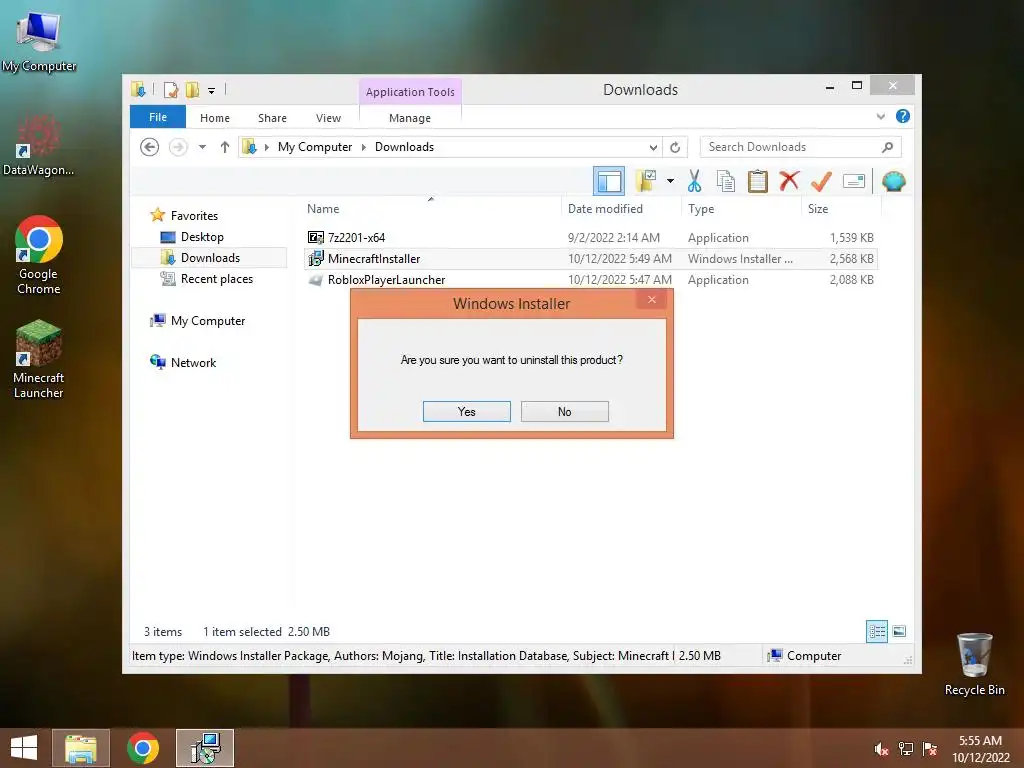Viewport: 1024px width, 768px height.
Task: Sort by the Name column header
Action: [323, 209]
